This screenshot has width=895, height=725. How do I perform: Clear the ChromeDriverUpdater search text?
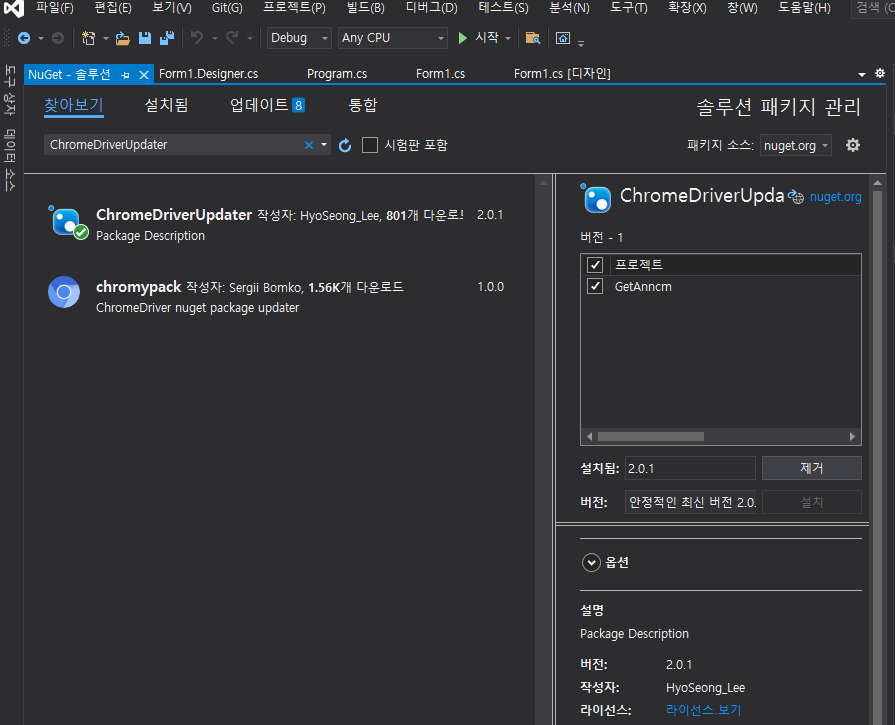click(309, 145)
